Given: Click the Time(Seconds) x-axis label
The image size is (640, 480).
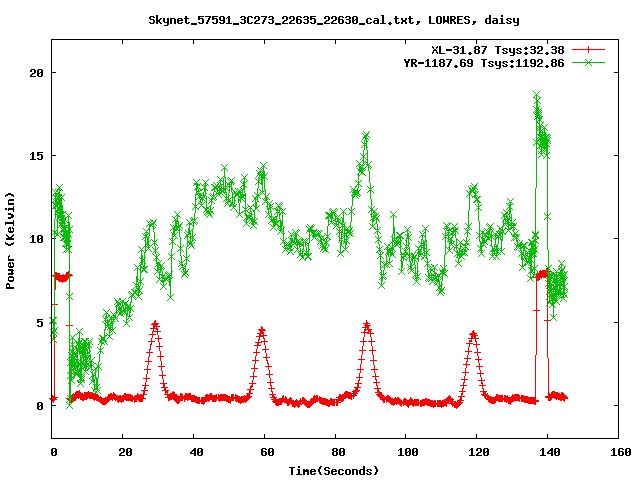Looking at the screenshot, I should pyautogui.click(x=334, y=471).
